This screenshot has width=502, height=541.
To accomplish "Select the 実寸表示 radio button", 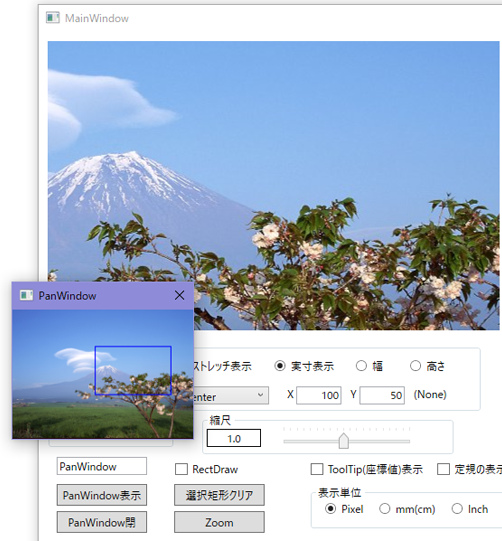I will point(280,366).
